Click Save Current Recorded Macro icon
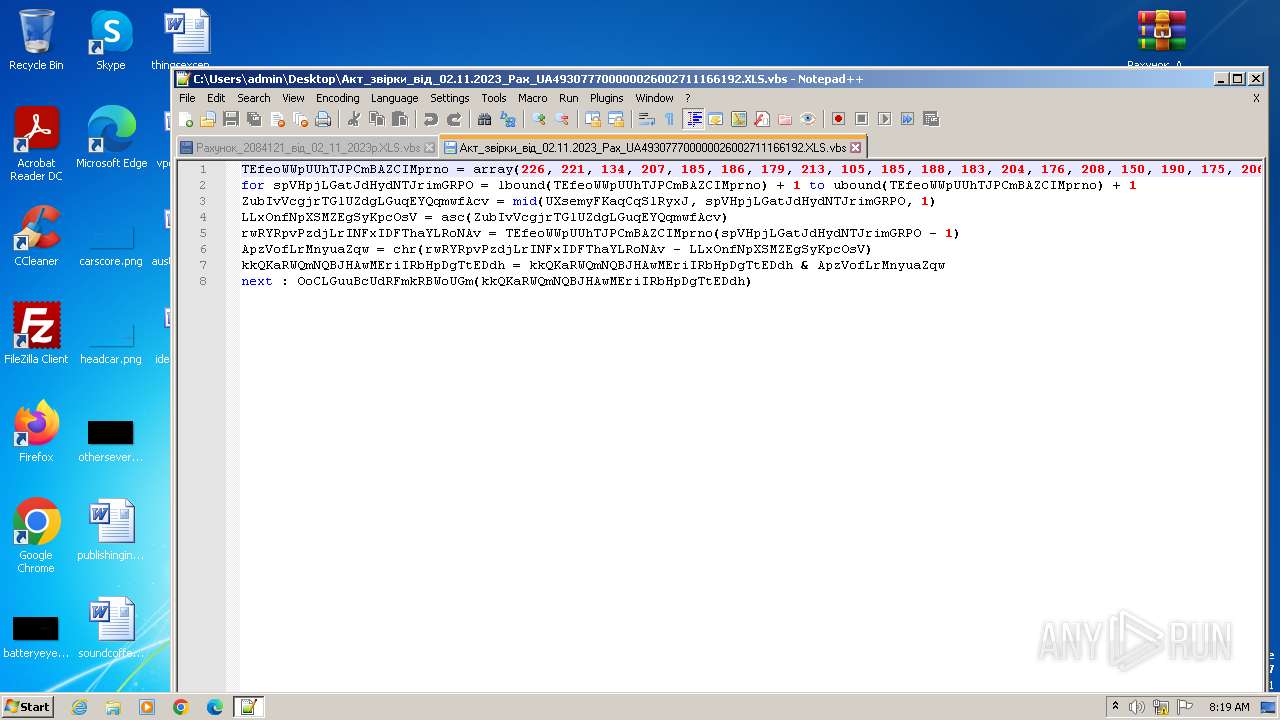Image resolution: width=1280 pixels, height=720 pixels. click(x=930, y=119)
